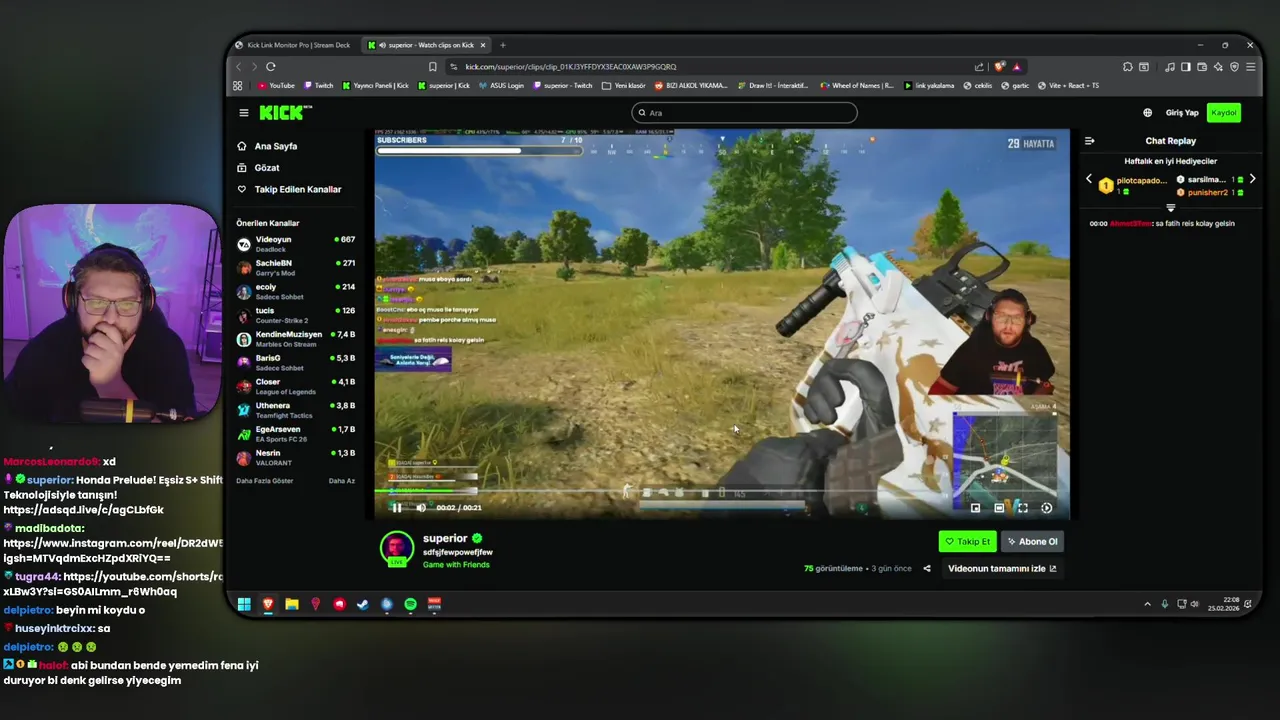1280x720 pixels.
Task: Share page via address bar share icon
Action: (979, 67)
